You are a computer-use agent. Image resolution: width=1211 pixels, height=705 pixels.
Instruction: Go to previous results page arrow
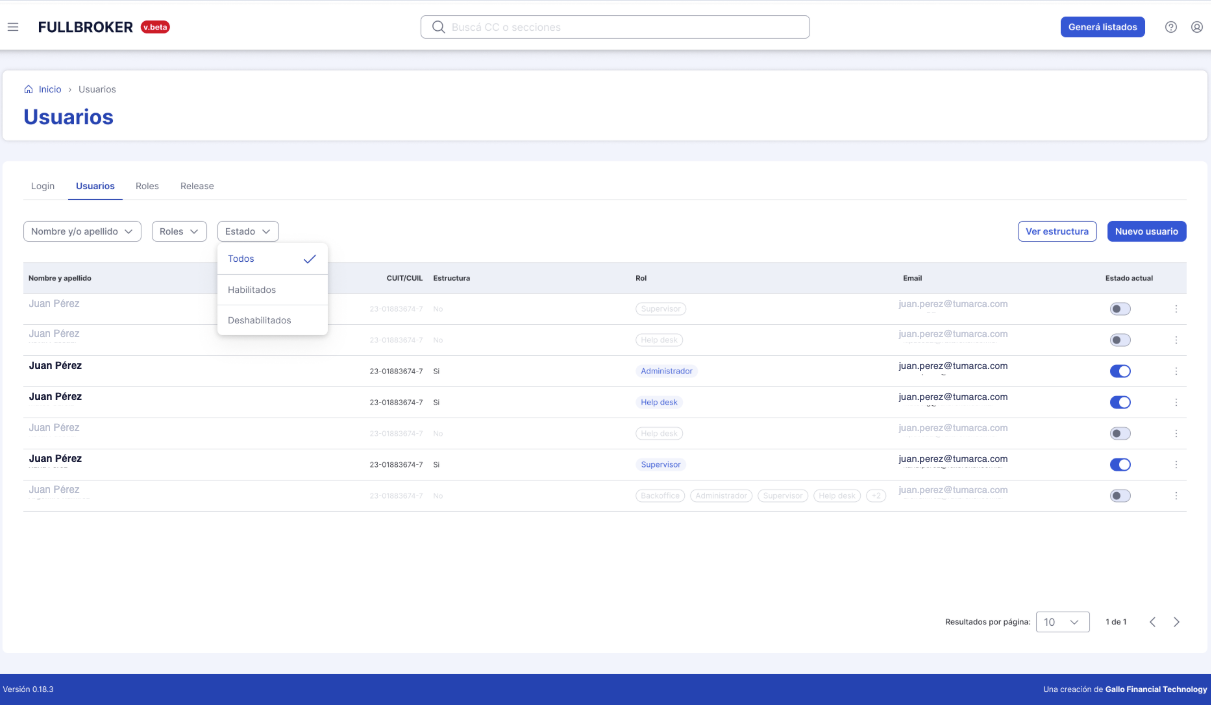tap(1152, 622)
